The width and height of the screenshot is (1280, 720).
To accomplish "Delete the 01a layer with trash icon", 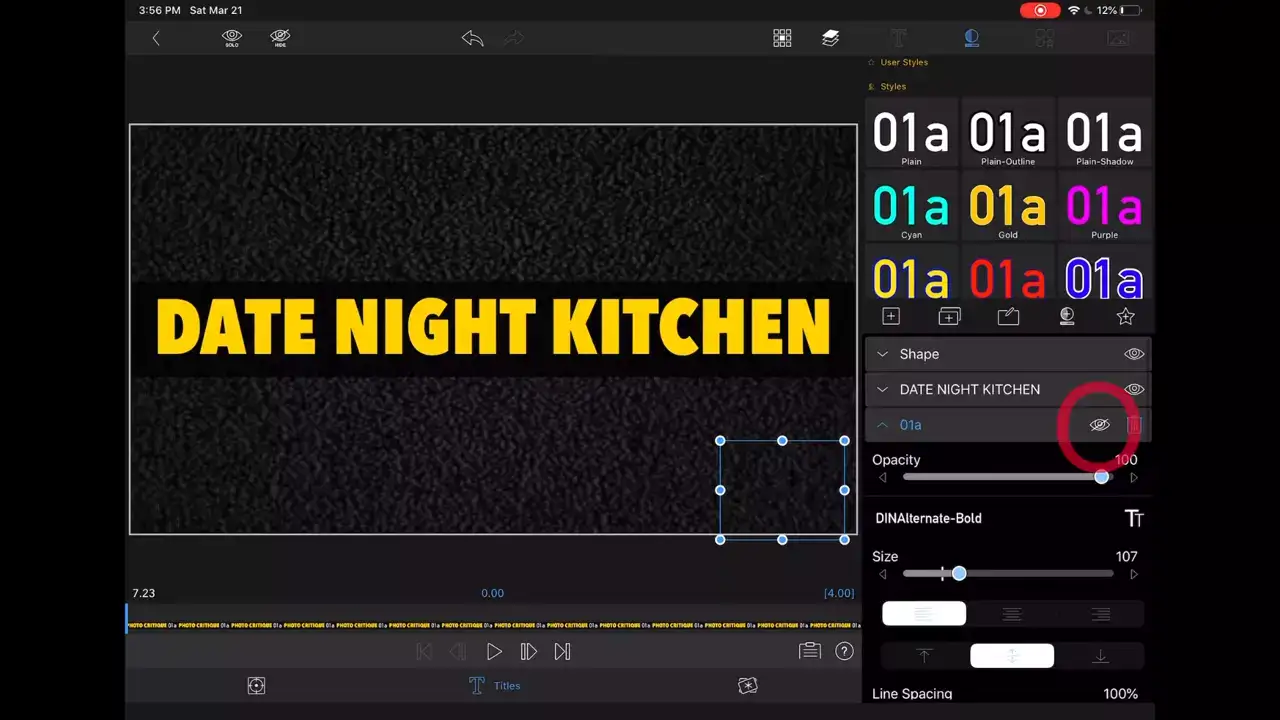I will click(1134, 425).
